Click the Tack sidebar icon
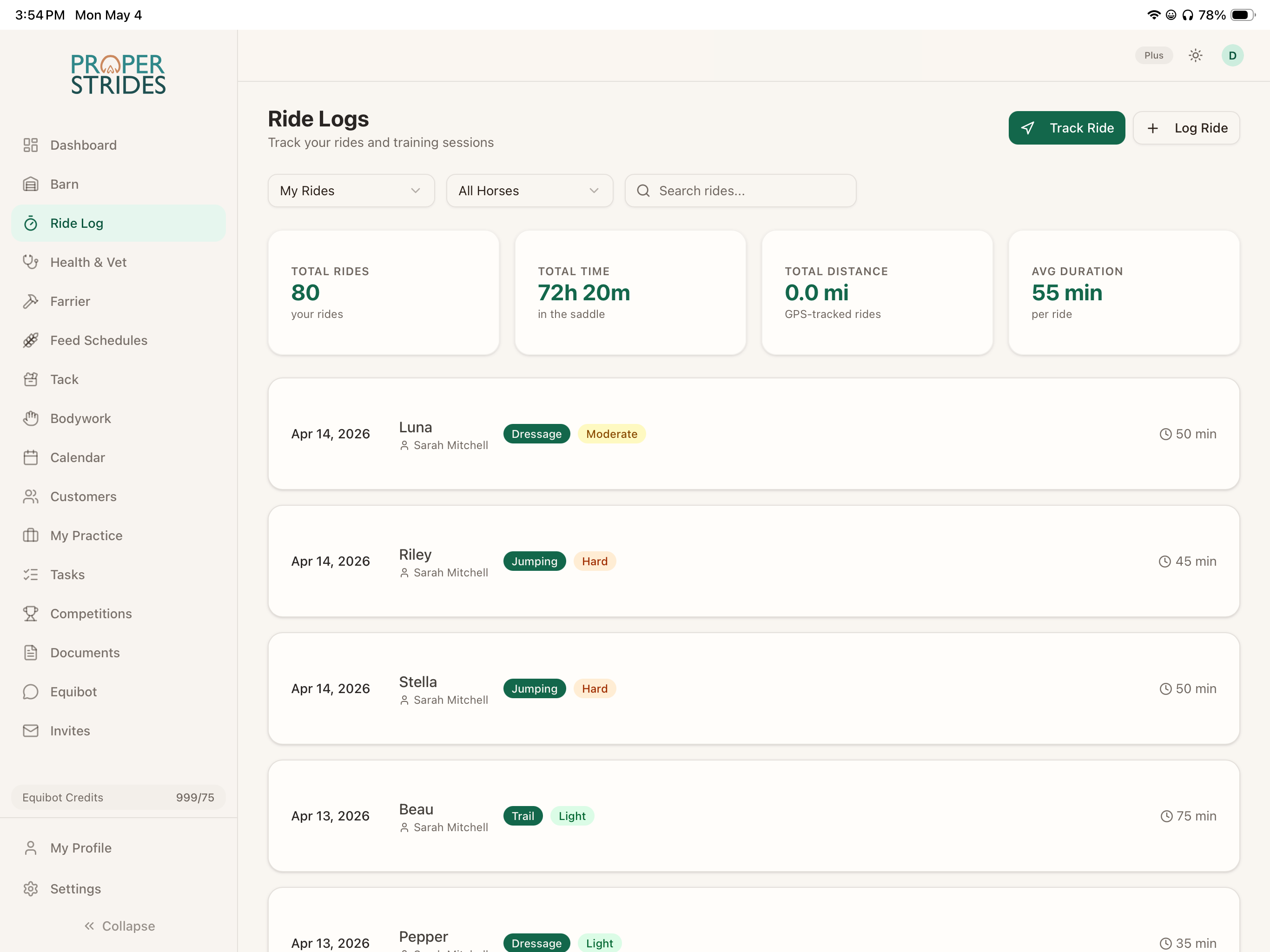 [x=30, y=379]
